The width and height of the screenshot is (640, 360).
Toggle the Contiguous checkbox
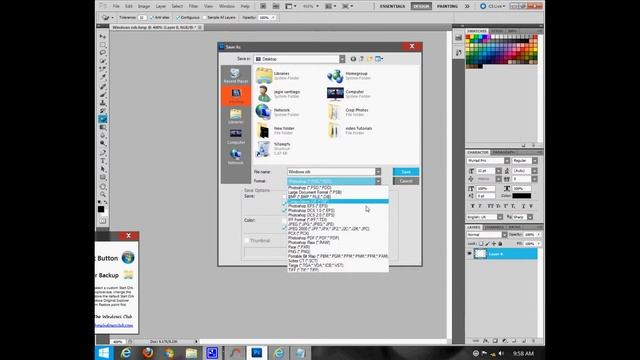(178, 18)
